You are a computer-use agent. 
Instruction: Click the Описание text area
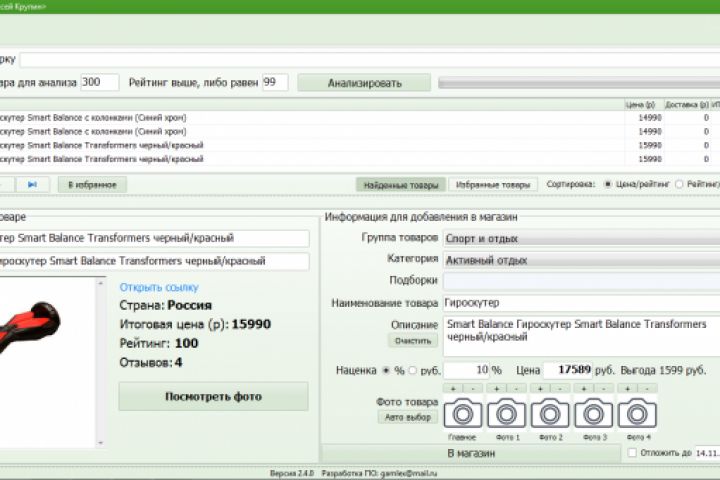(x=581, y=336)
